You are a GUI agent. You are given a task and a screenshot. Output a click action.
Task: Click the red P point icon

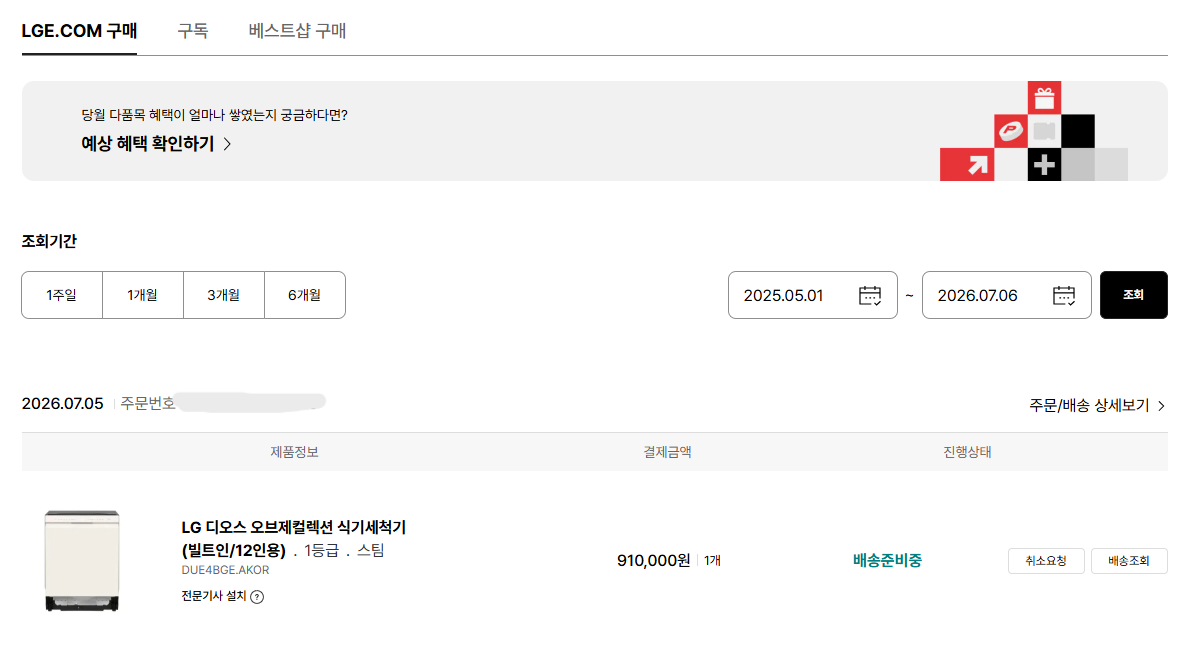point(1011,131)
